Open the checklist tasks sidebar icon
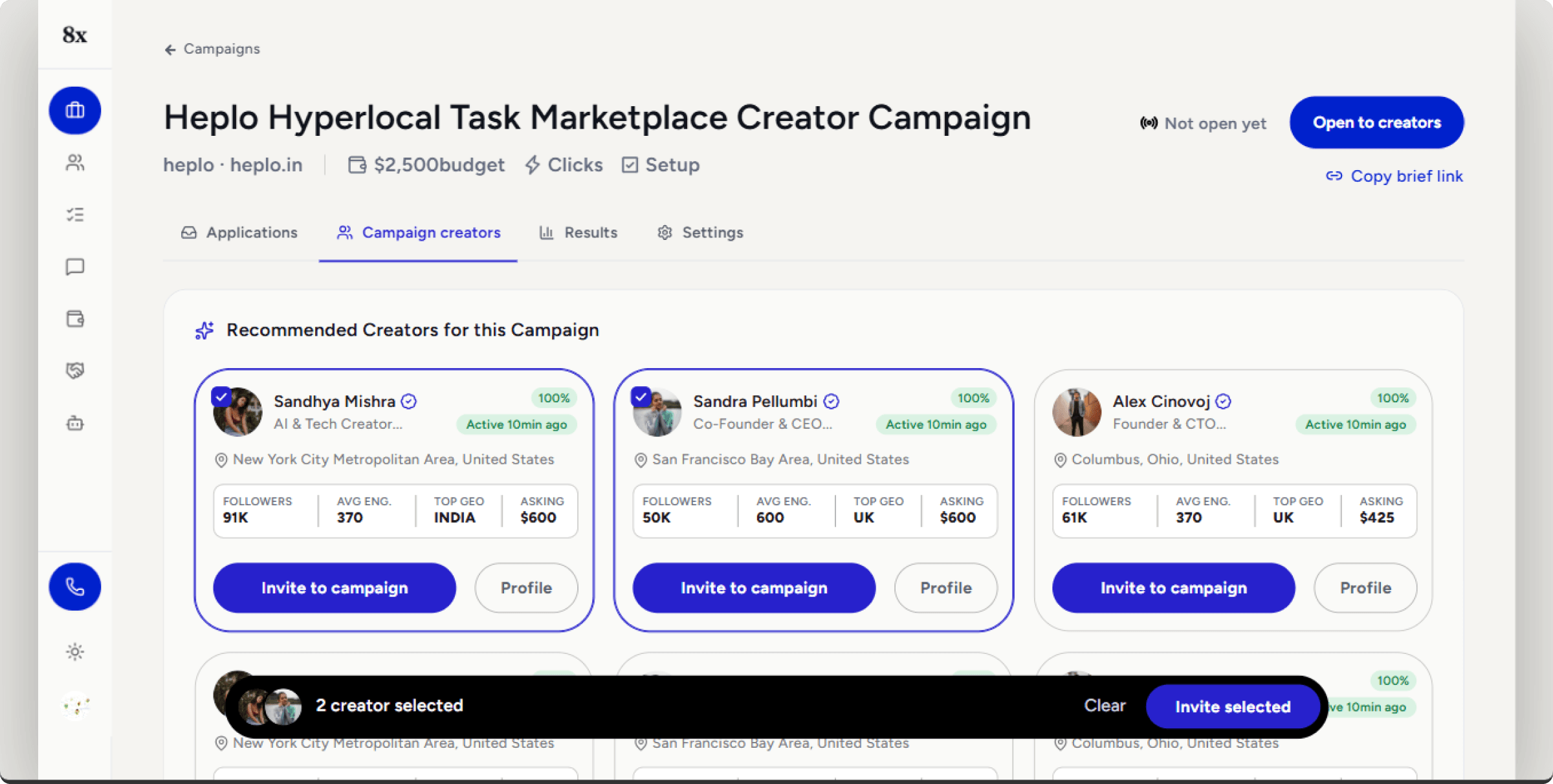Screen dimensions: 1553x784 [75, 215]
